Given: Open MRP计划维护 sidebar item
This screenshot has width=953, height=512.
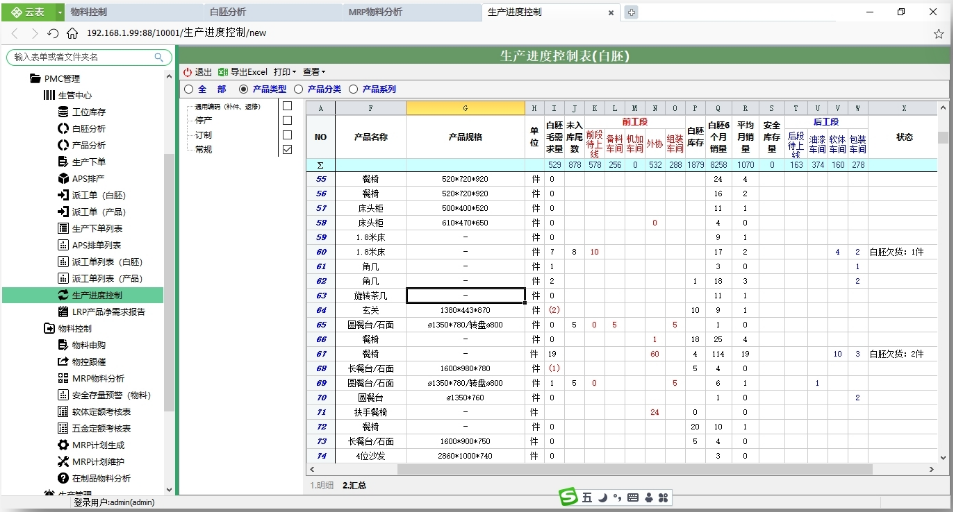Looking at the screenshot, I should click(98, 462).
